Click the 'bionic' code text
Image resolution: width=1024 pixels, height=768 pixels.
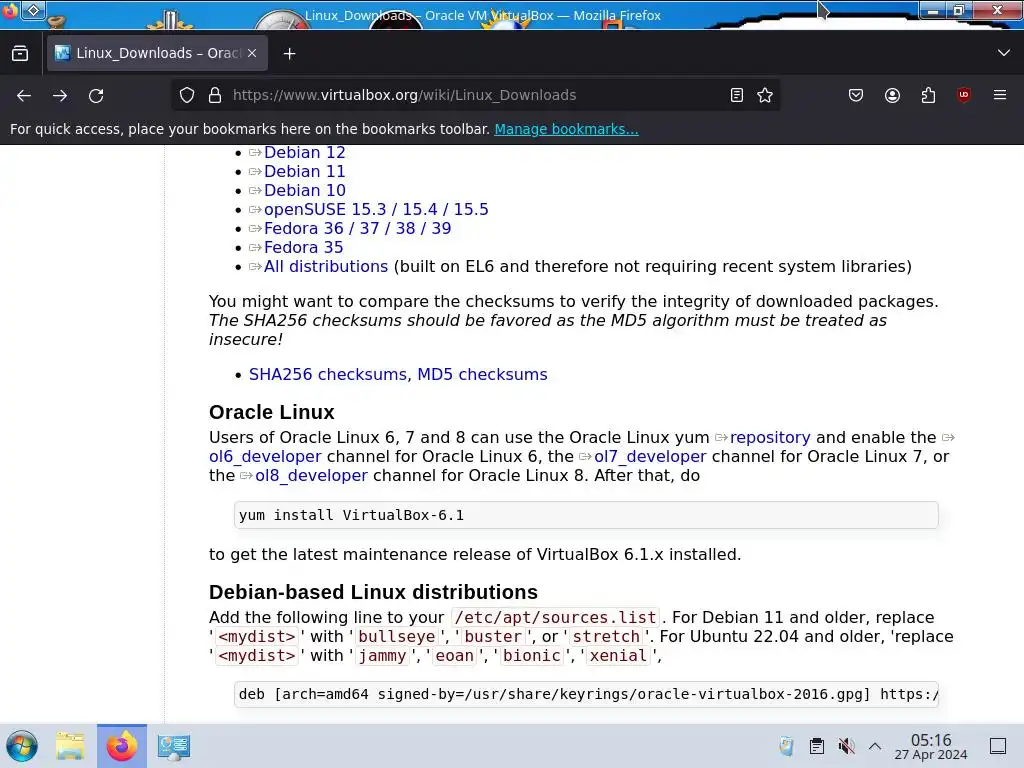point(532,656)
